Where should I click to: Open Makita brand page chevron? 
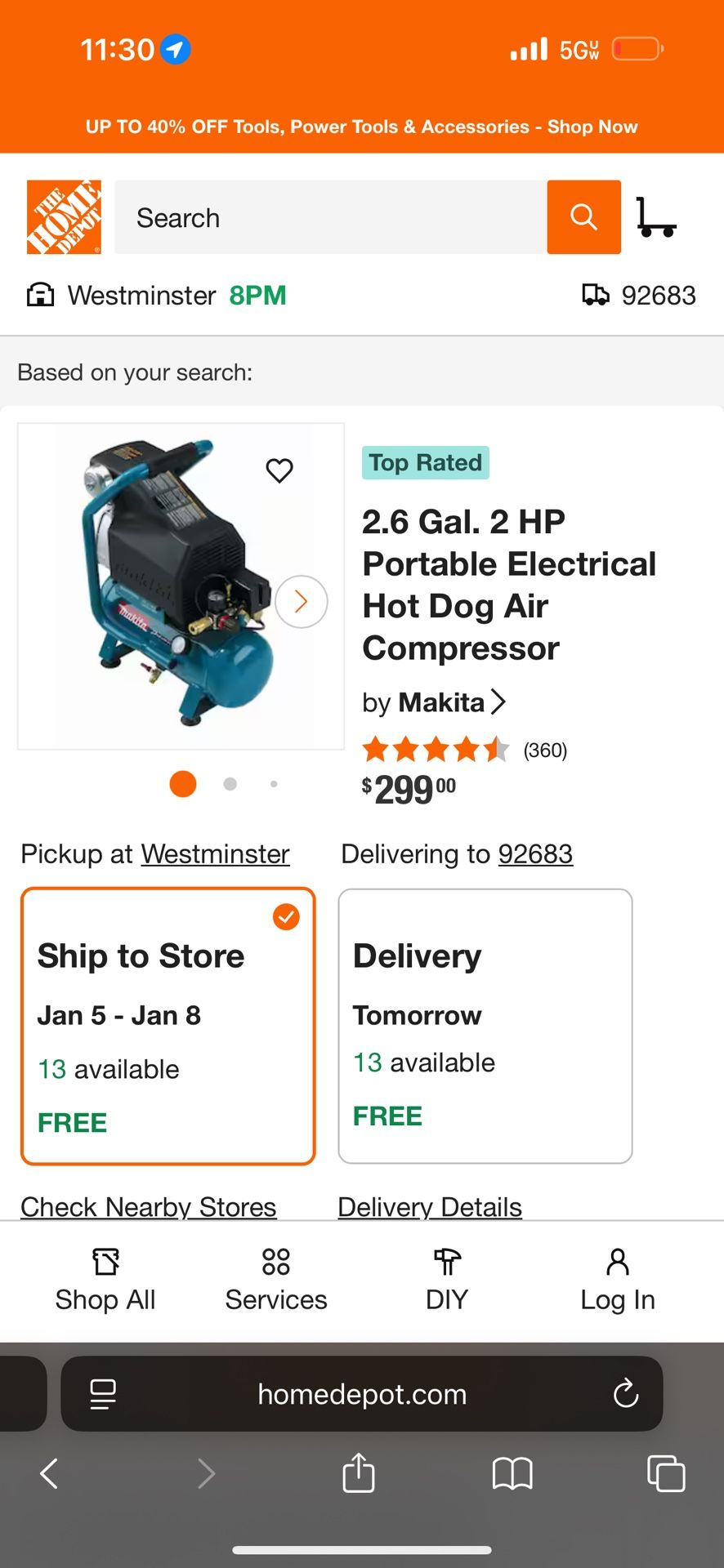(x=498, y=702)
